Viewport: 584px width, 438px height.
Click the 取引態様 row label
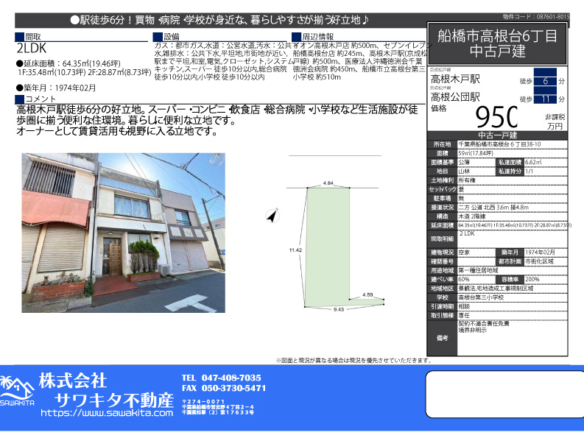(x=442, y=315)
